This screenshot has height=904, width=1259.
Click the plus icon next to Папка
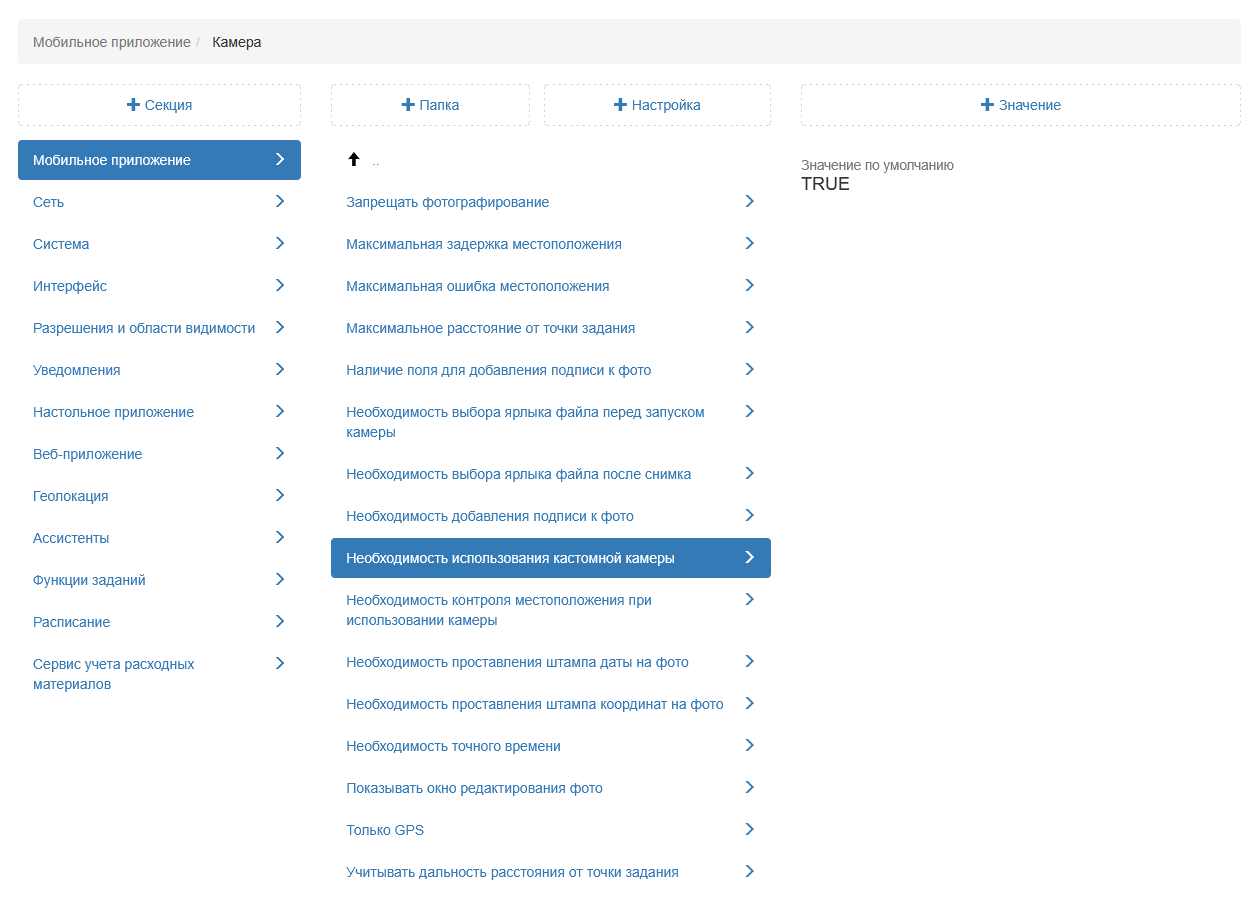point(407,105)
